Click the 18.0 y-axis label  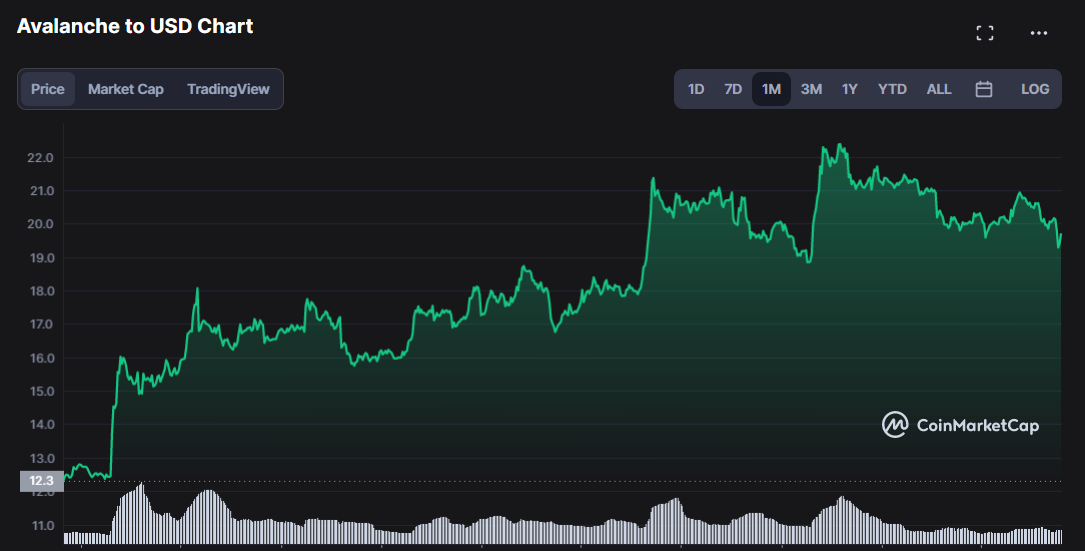(40, 291)
